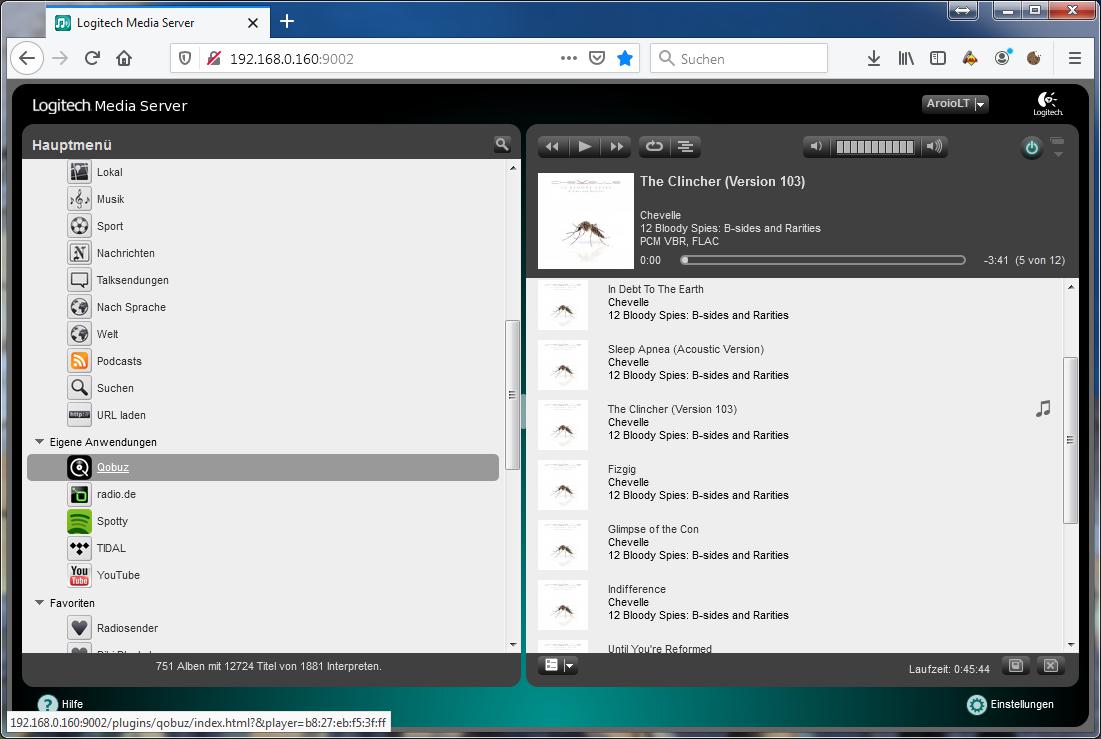Close the Logitech Media Server tab
Screen dimensions: 1101x739
(x=253, y=23)
